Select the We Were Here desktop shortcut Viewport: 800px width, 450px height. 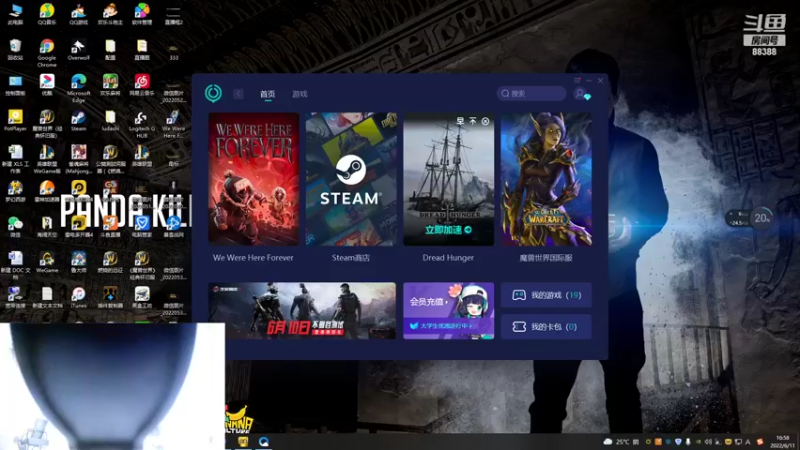tap(173, 123)
